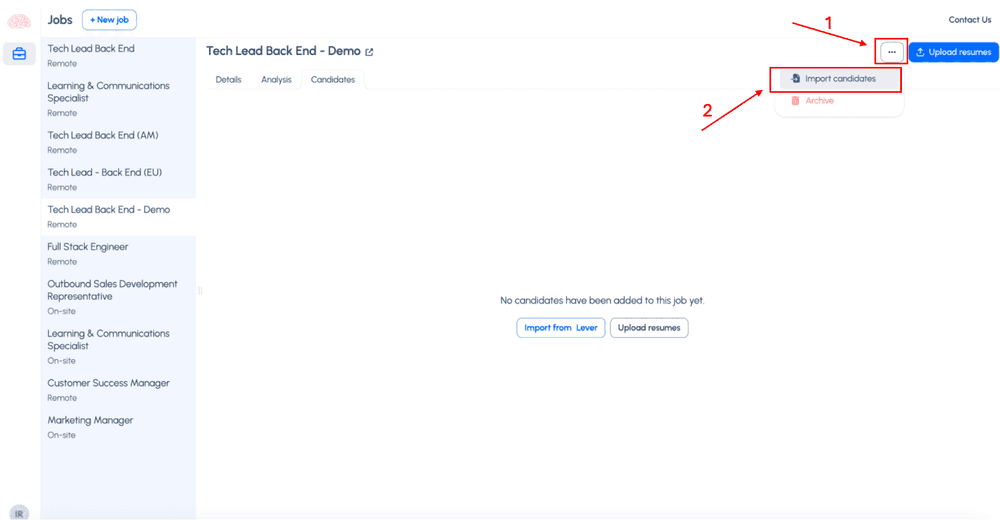Open the three-dots more options menu

pyautogui.click(x=892, y=52)
